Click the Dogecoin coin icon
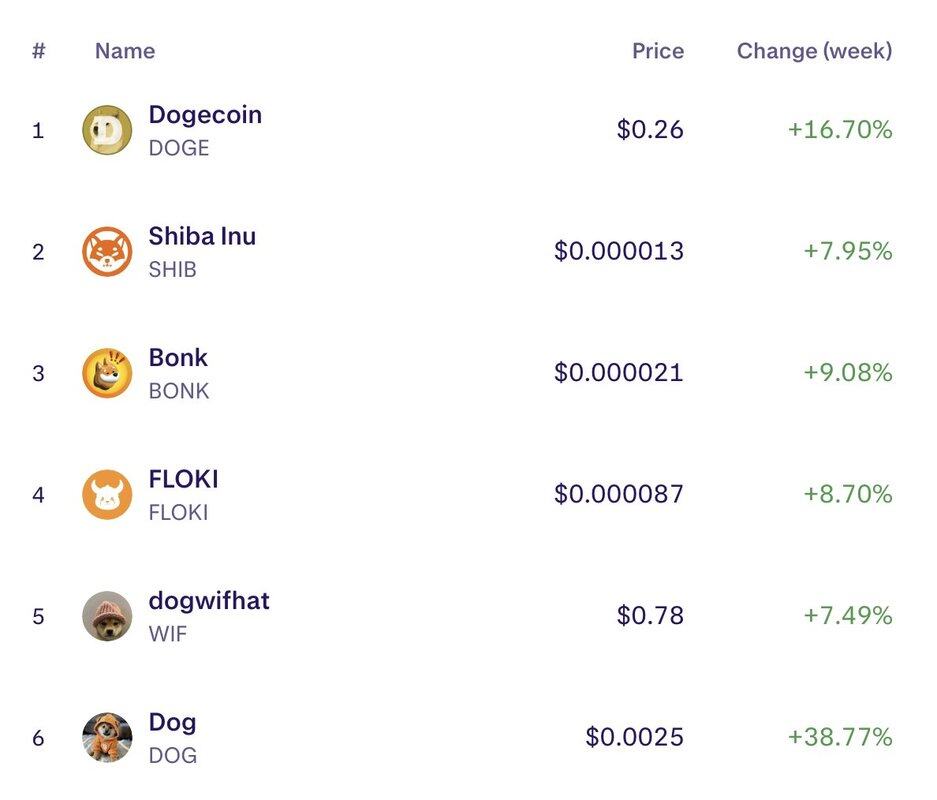The width and height of the screenshot is (937, 800). tap(107, 130)
